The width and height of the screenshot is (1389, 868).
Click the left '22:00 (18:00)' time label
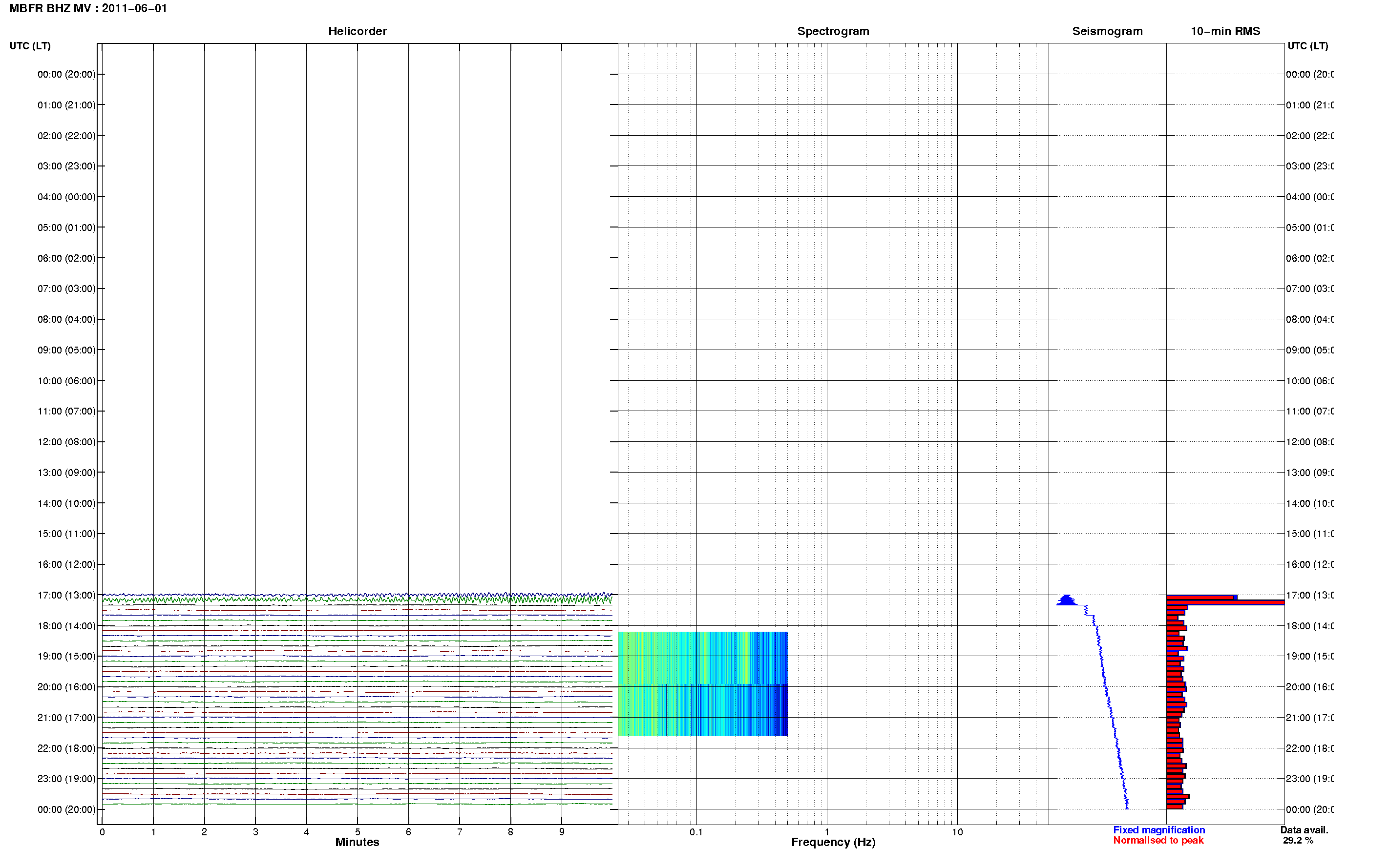point(66,748)
